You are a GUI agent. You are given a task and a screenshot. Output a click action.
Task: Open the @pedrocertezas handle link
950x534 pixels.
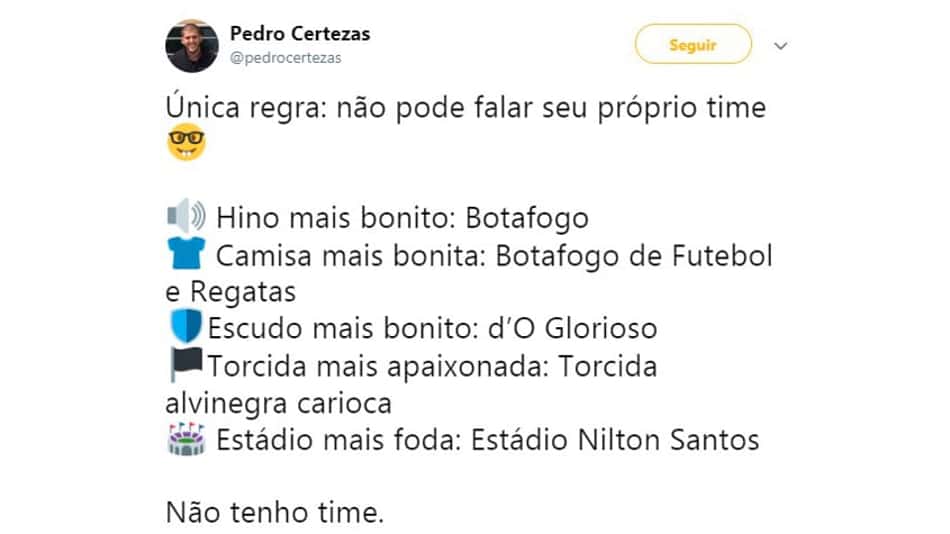(x=285, y=58)
